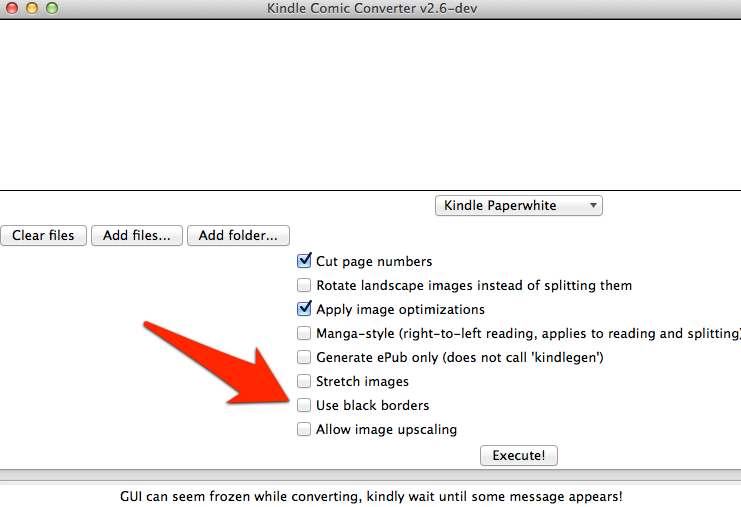
Task: Uncheck Cut page numbers
Action: [304, 260]
